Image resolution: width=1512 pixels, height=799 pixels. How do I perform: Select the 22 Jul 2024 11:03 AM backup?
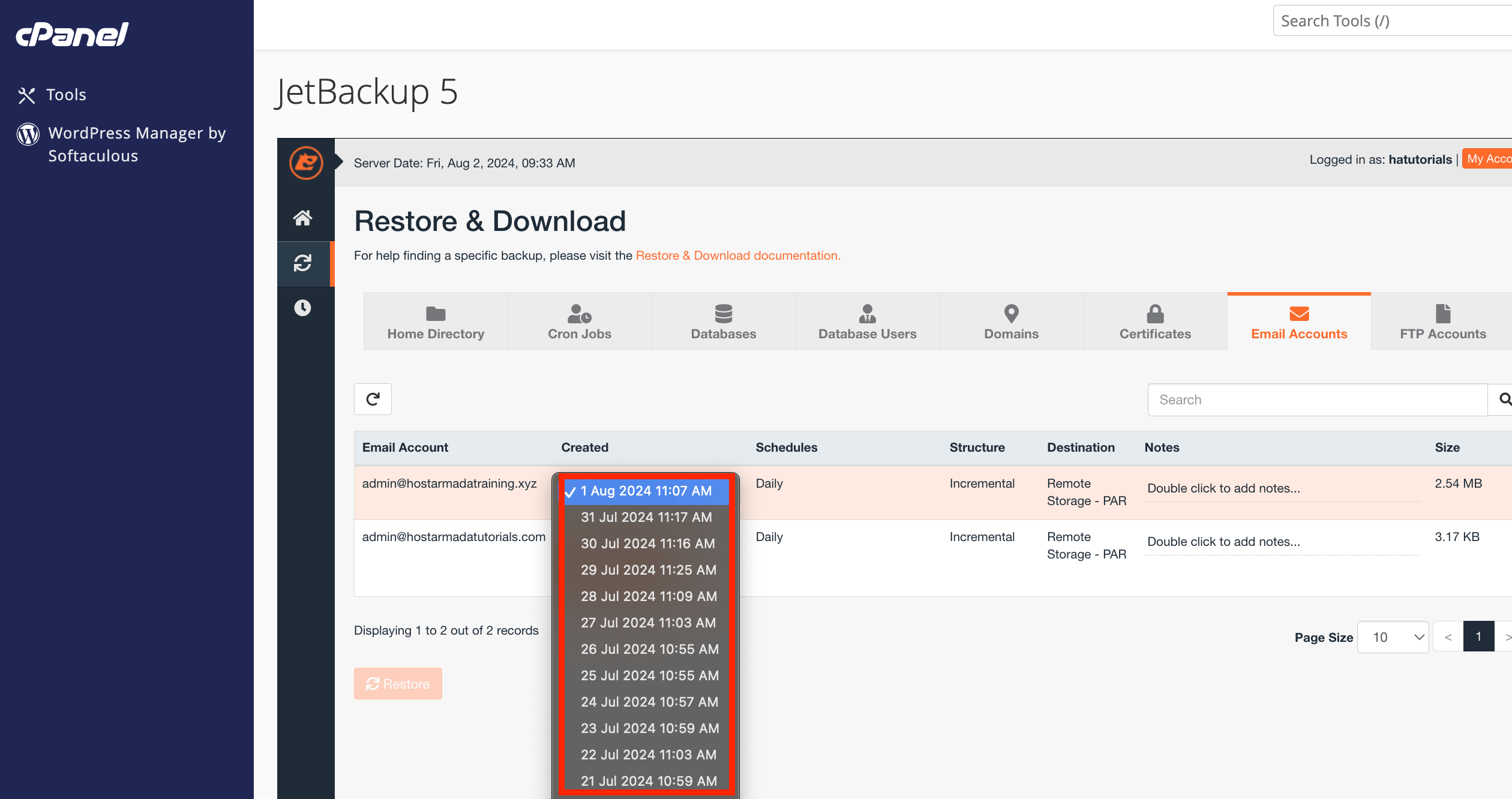[x=646, y=755]
